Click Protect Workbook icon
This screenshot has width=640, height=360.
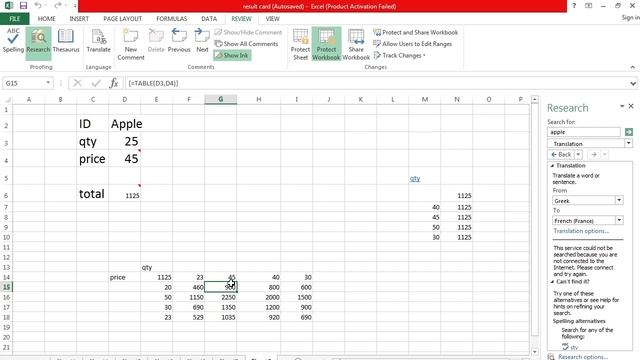click(326, 44)
